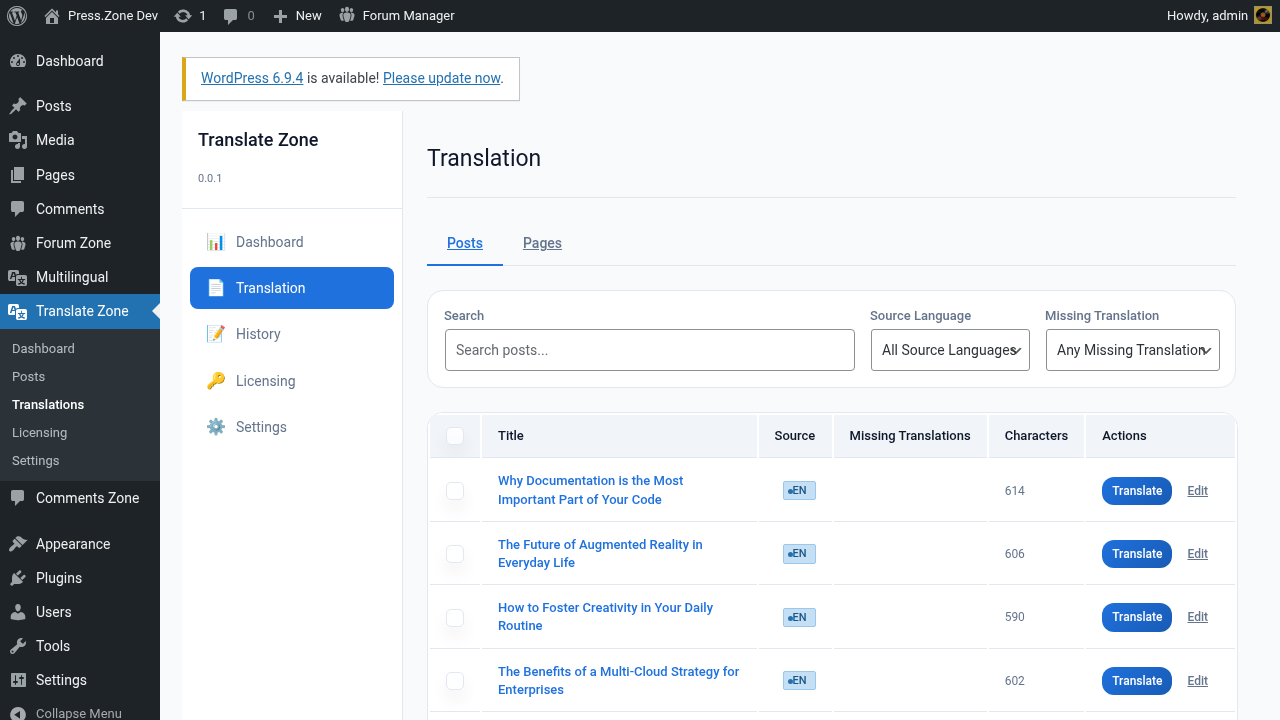Translate the 'Why Documentation is the Most' post
The width and height of the screenshot is (1280, 720).
click(1137, 491)
